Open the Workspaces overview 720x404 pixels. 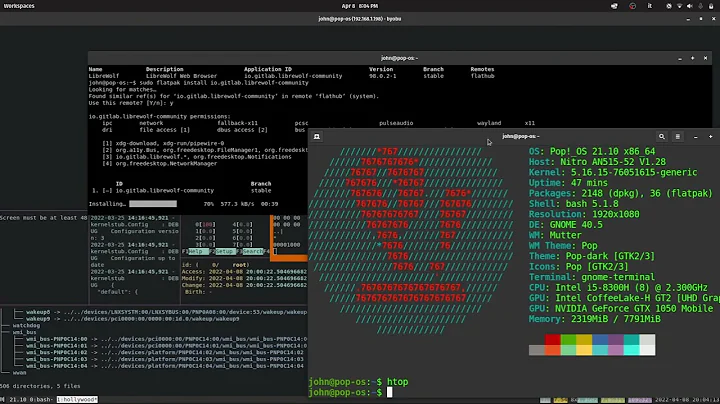19,6
